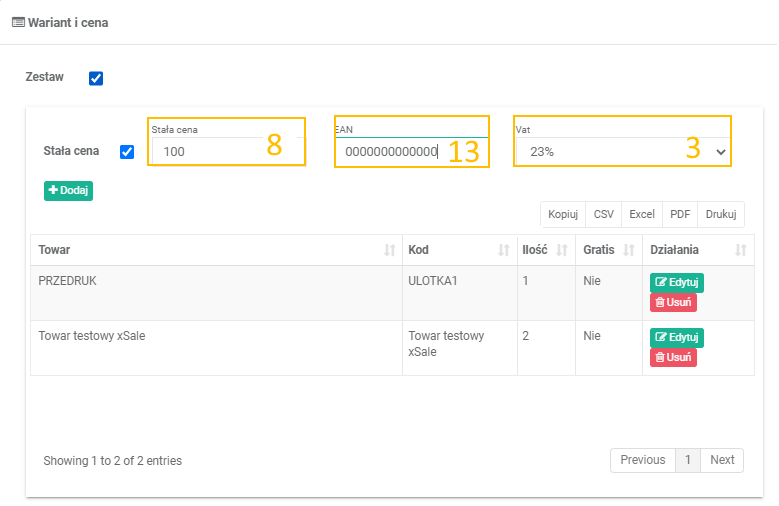Go to Next page of entries
The height and width of the screenshot is (506, 779).
pos(722,460)
